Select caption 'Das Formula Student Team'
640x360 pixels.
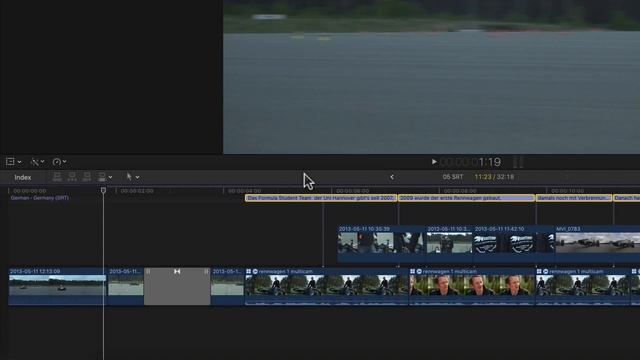pyautogui.click(x=321, y=198)
